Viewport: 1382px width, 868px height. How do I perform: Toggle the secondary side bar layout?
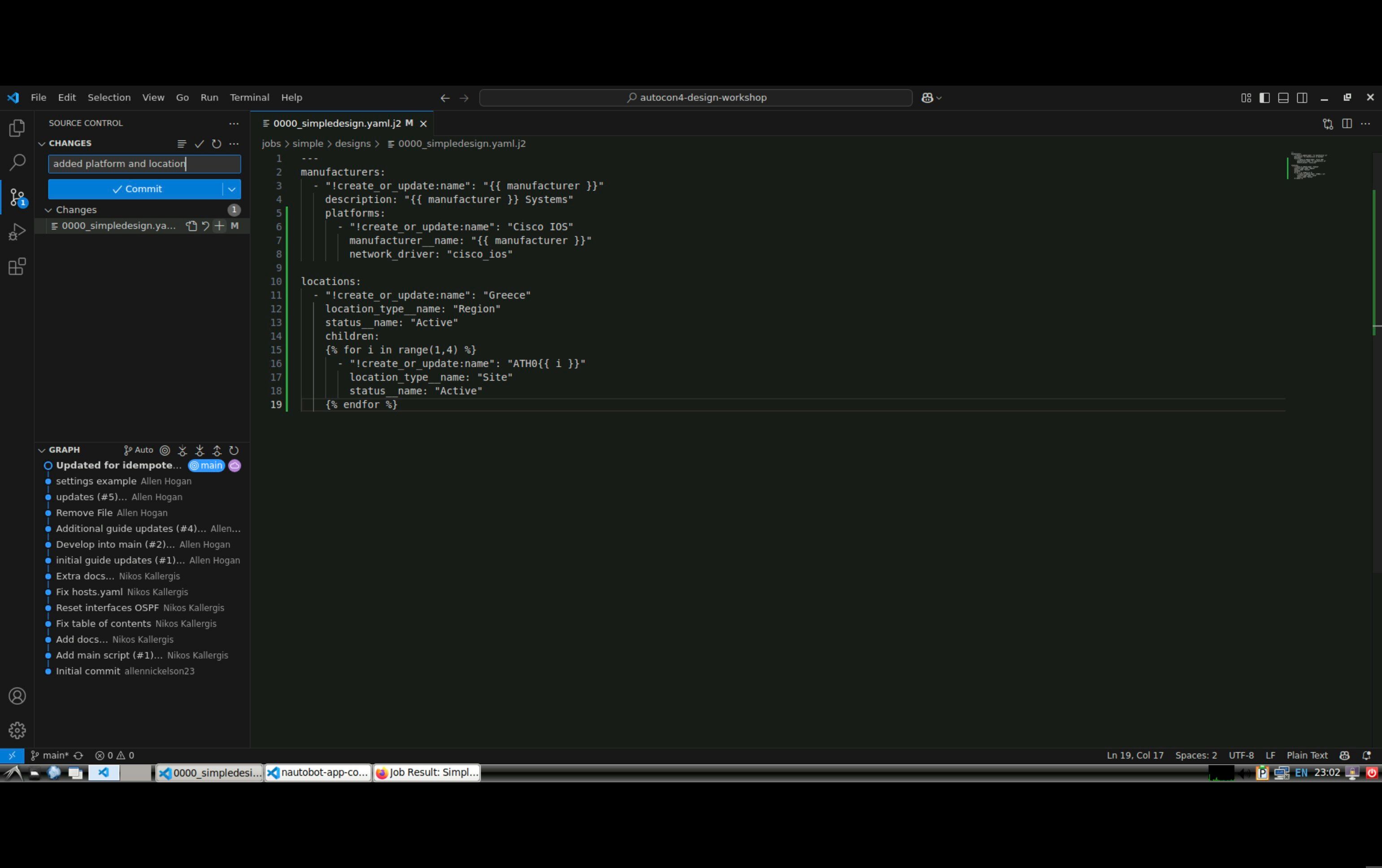(1302, 98)
